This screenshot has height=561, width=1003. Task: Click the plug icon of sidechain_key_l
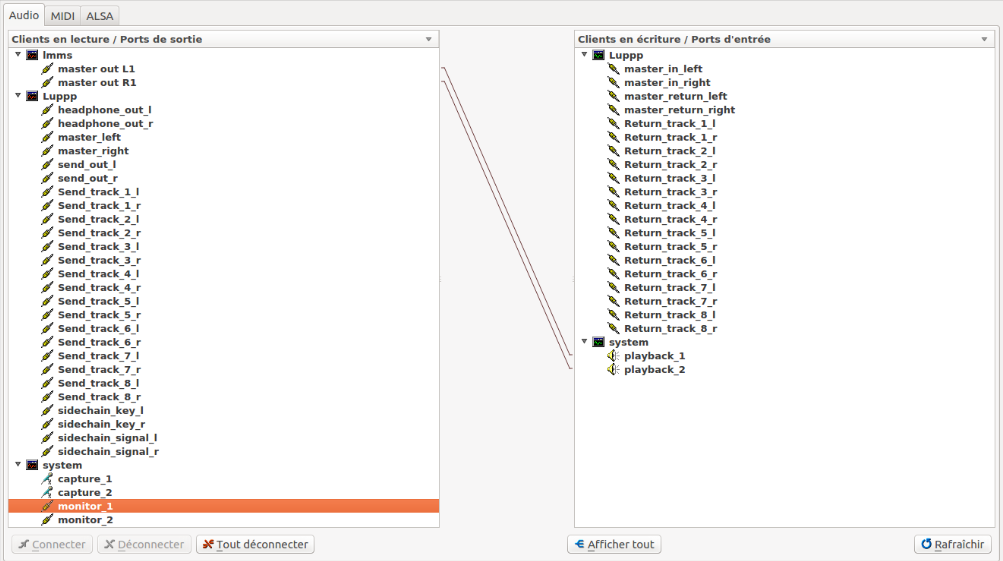click(47, 411)
